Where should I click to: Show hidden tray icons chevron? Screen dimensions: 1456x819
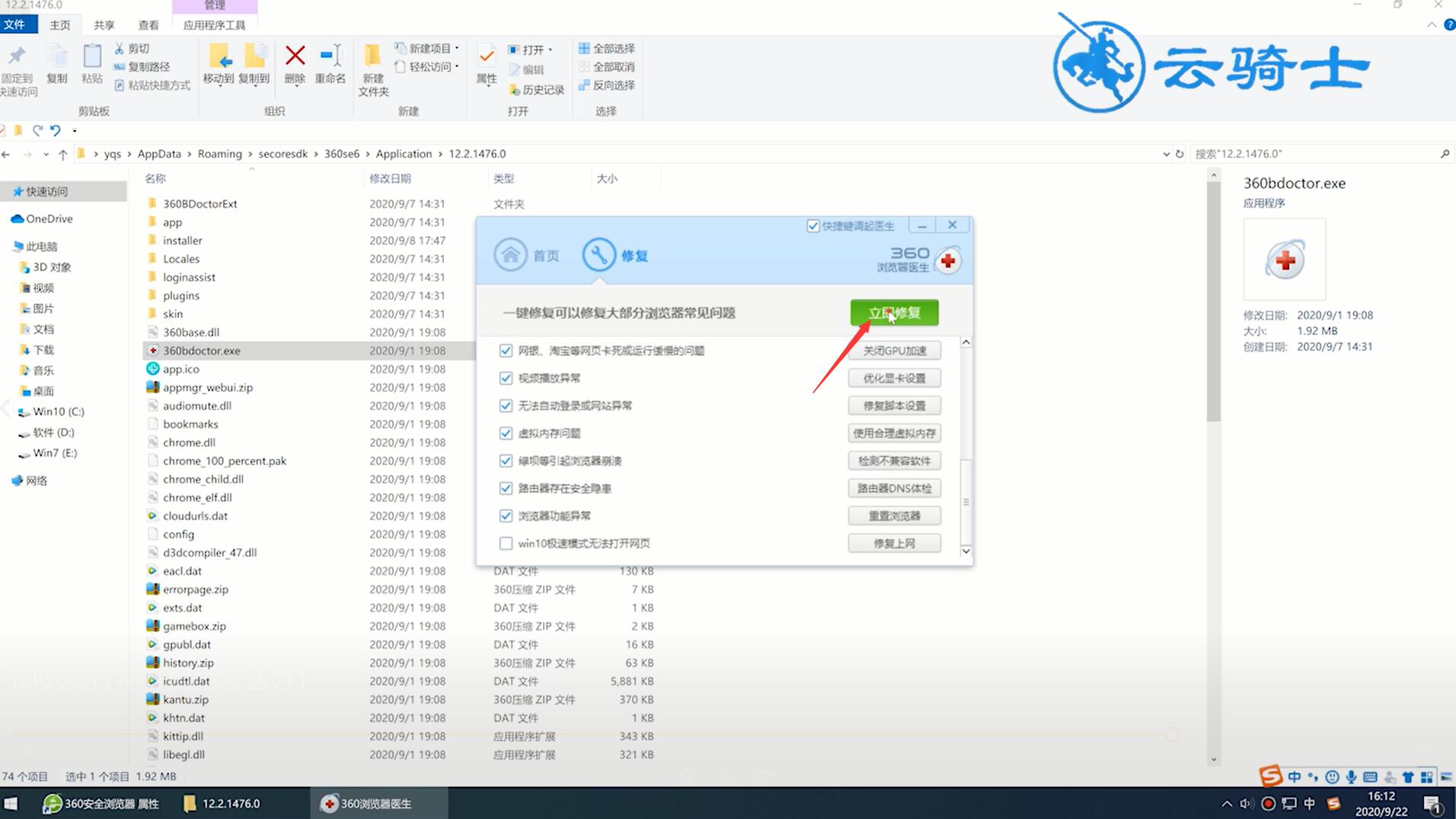[1226, 803]
